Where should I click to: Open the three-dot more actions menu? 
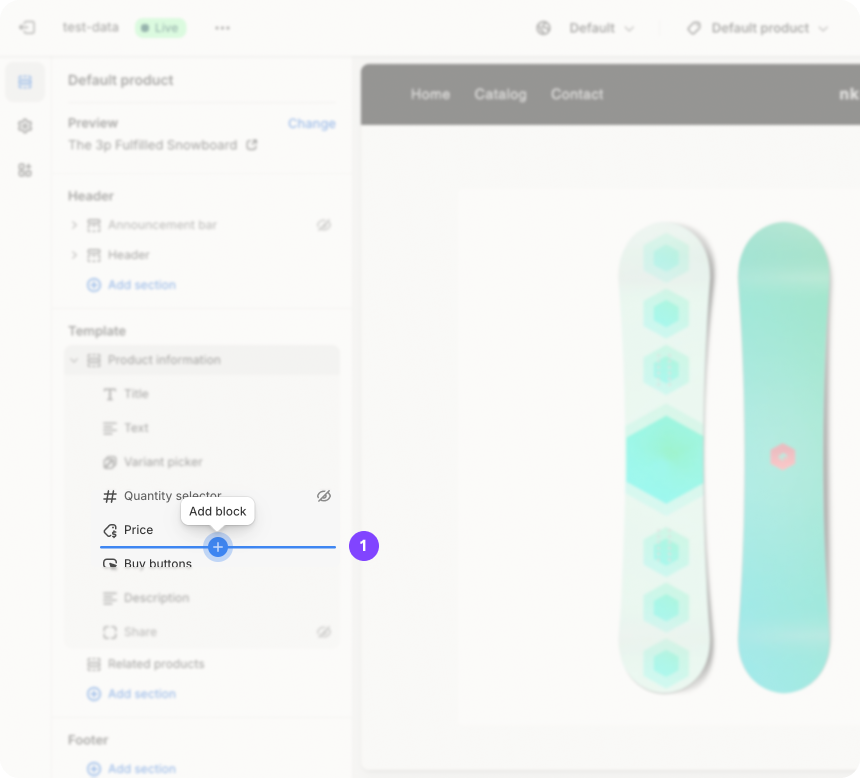click(x=222, y=28)
